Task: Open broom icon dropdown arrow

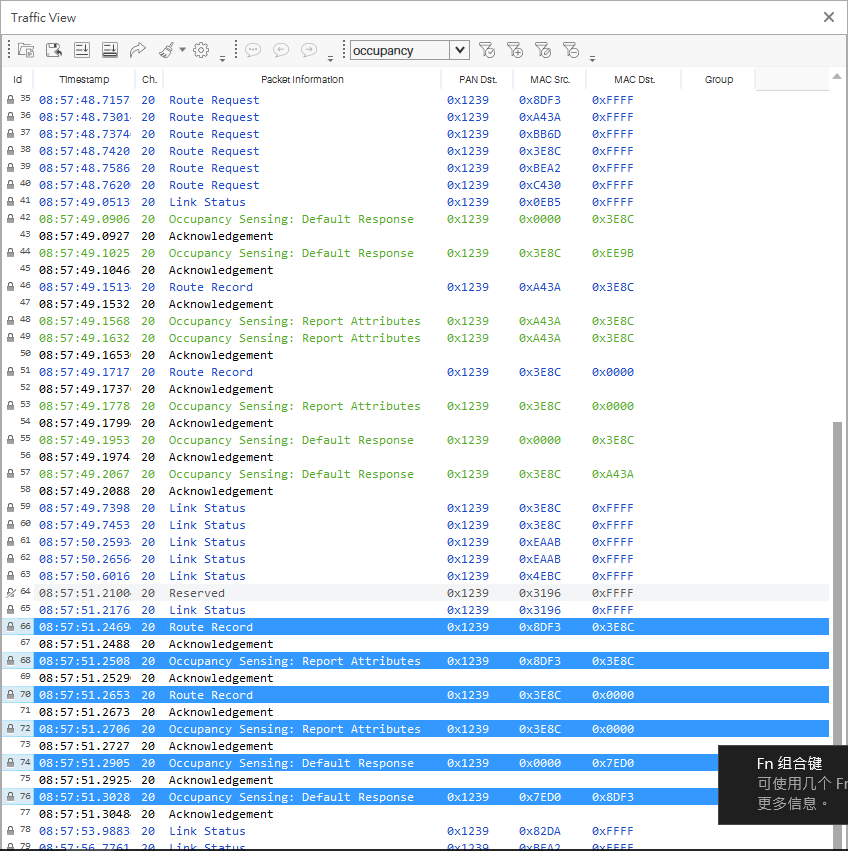Action: [182, 50]
